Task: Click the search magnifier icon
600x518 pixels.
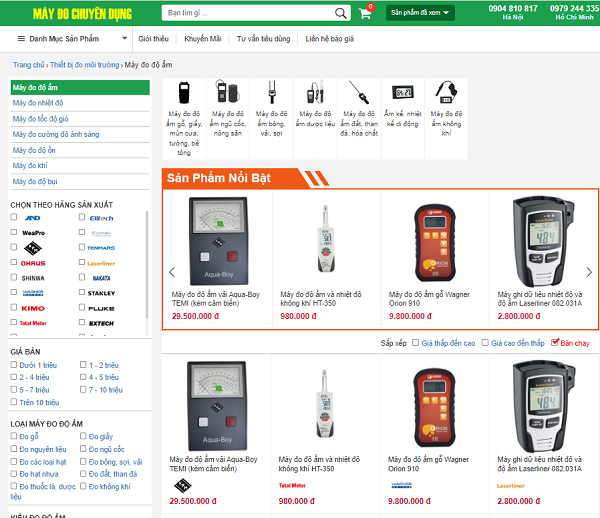Action: pyautogui.click(x=340, y=13)
